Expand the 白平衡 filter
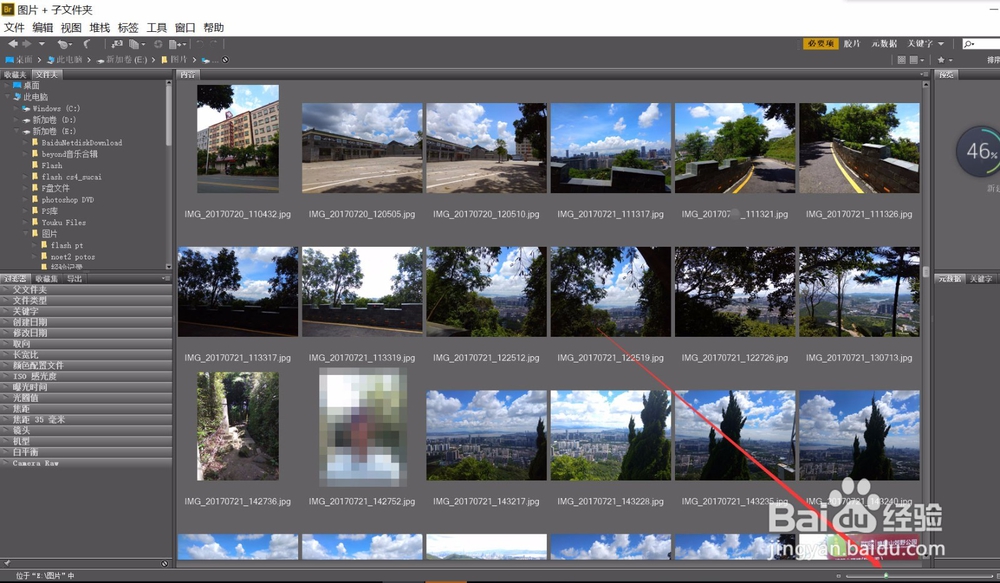Viewport: 1000px width, 583px height. tap(86, 452)
